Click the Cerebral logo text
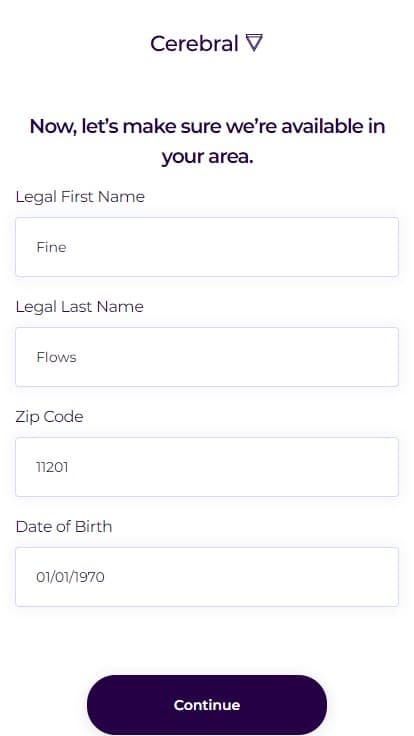 194,44
